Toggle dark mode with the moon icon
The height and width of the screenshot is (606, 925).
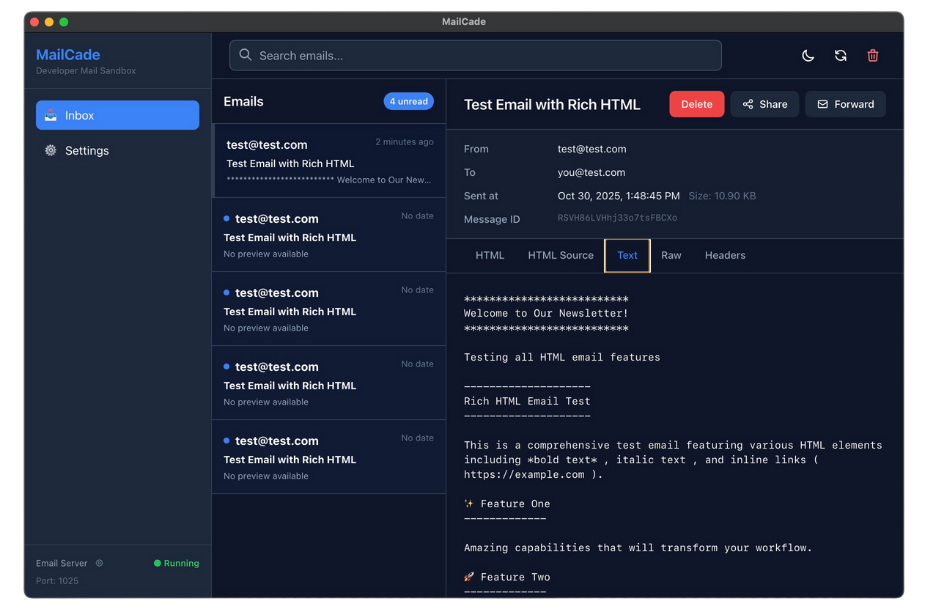coord(808,56)
